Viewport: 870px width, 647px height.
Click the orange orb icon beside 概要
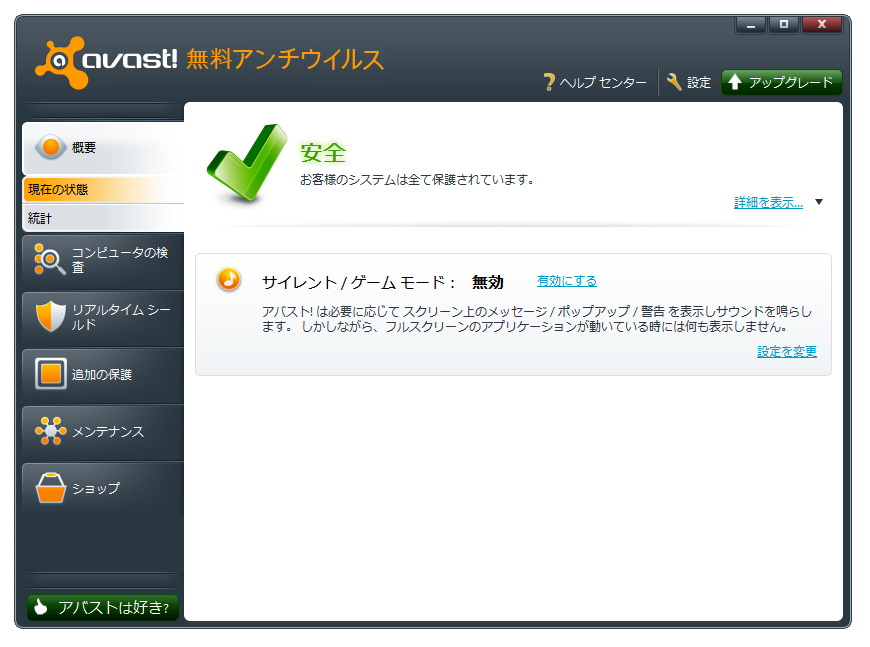(50, 147)
